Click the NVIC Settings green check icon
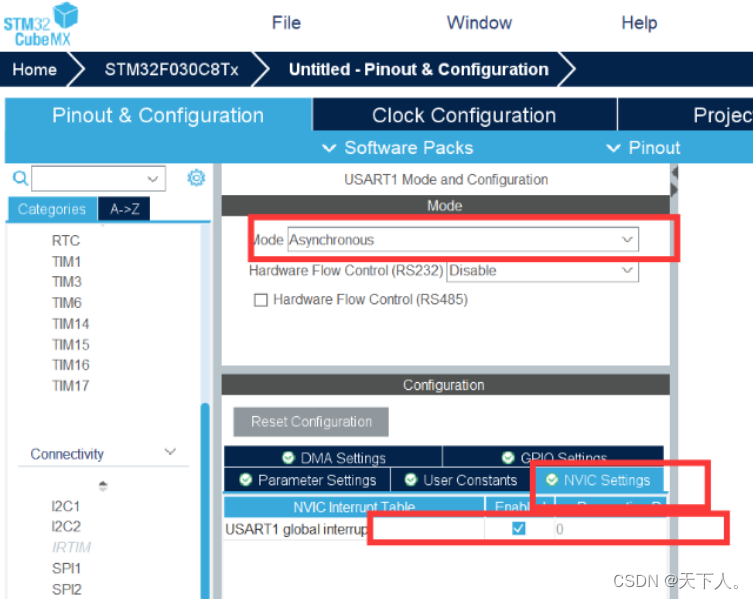The height and width of the screenshot is (599, 753). tap(552, 479)
